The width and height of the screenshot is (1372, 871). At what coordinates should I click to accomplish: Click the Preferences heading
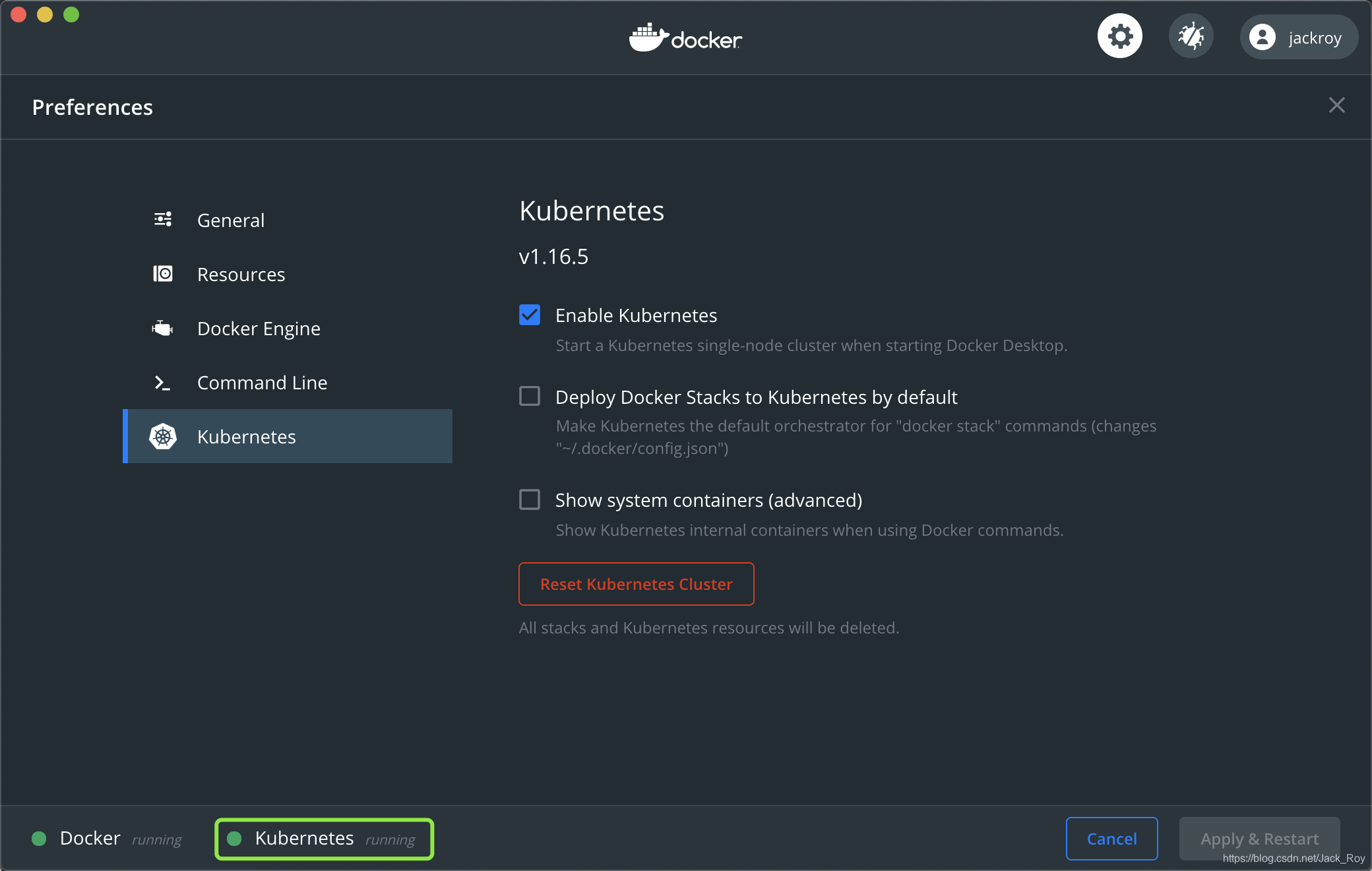(92, 108)
